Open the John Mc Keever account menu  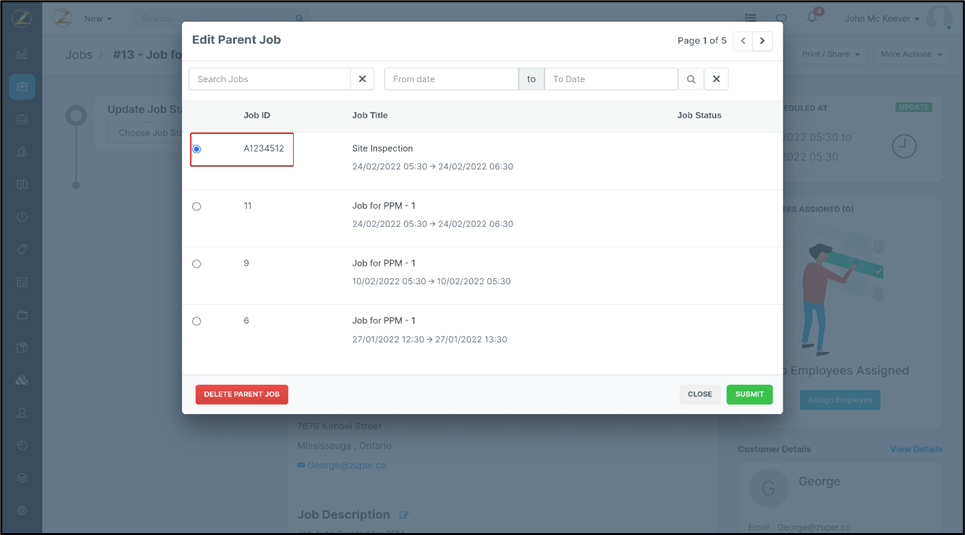pyautogui.click(x=881, y=18)
